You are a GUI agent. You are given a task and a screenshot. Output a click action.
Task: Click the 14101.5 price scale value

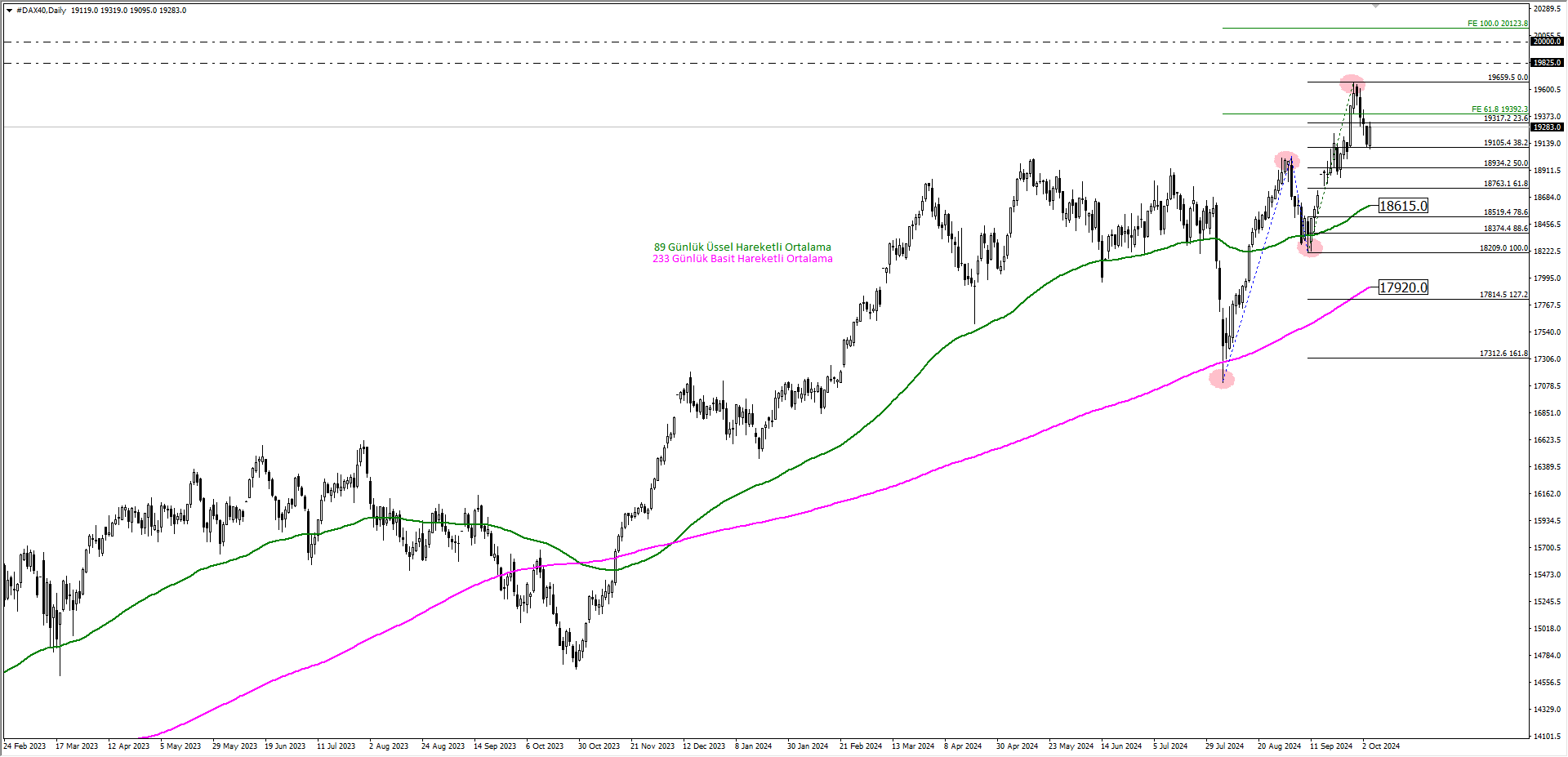1548,737
